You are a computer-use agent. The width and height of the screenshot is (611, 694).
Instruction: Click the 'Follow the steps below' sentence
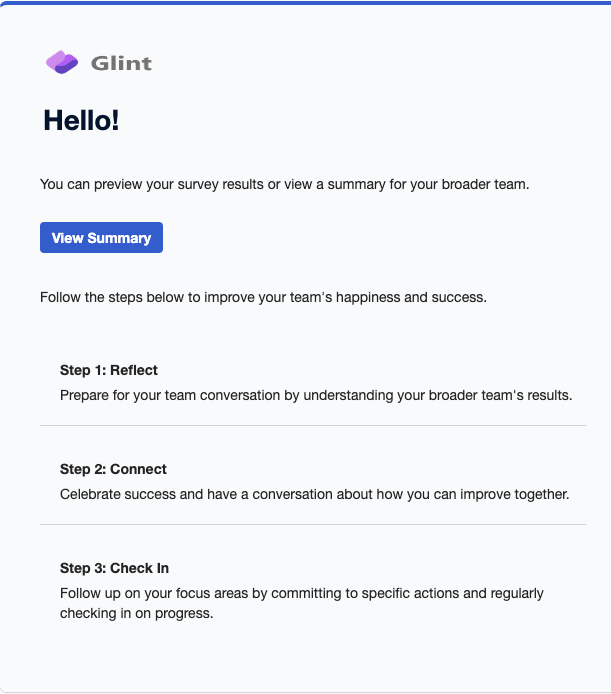[x=263, y=297]
